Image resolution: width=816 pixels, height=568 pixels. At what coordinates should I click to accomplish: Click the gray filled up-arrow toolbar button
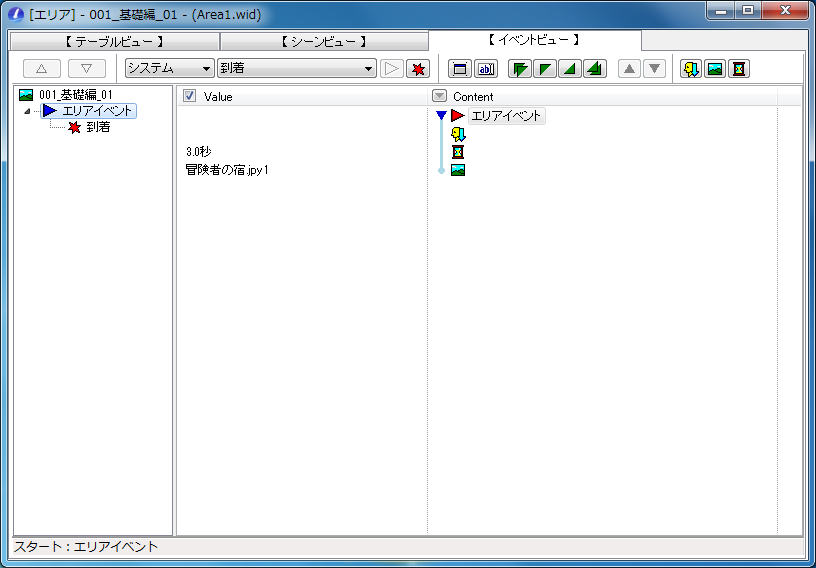[629, 69]
